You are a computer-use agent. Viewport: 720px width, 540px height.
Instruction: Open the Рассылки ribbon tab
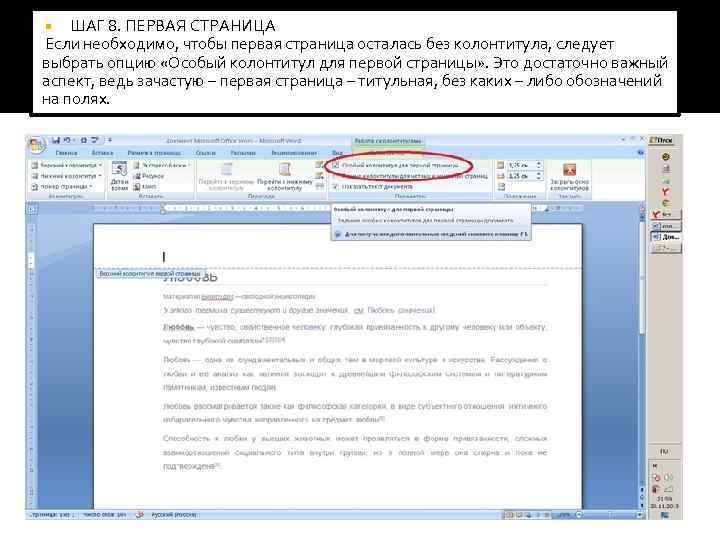click(243, 153)
